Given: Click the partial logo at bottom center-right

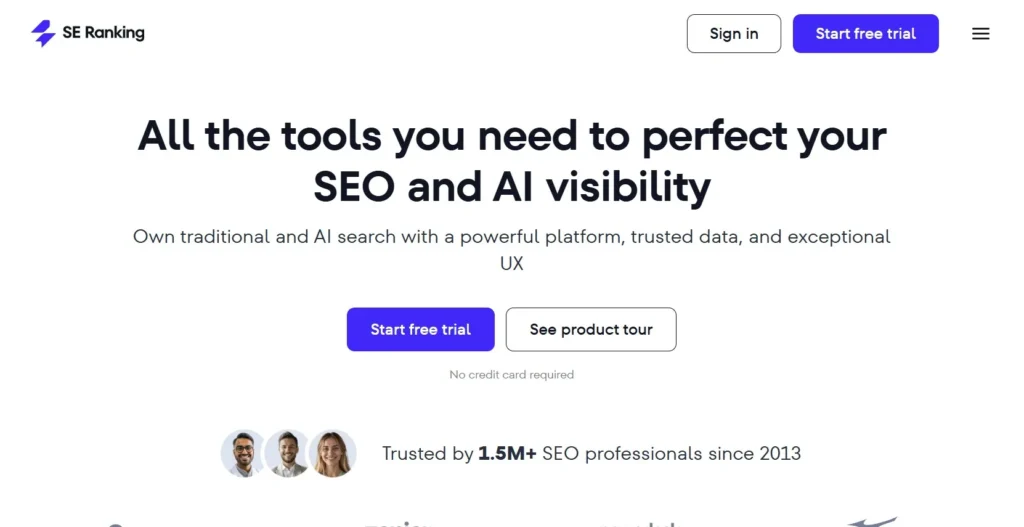Looking at the screenshot, I should [x=638, y=522].
